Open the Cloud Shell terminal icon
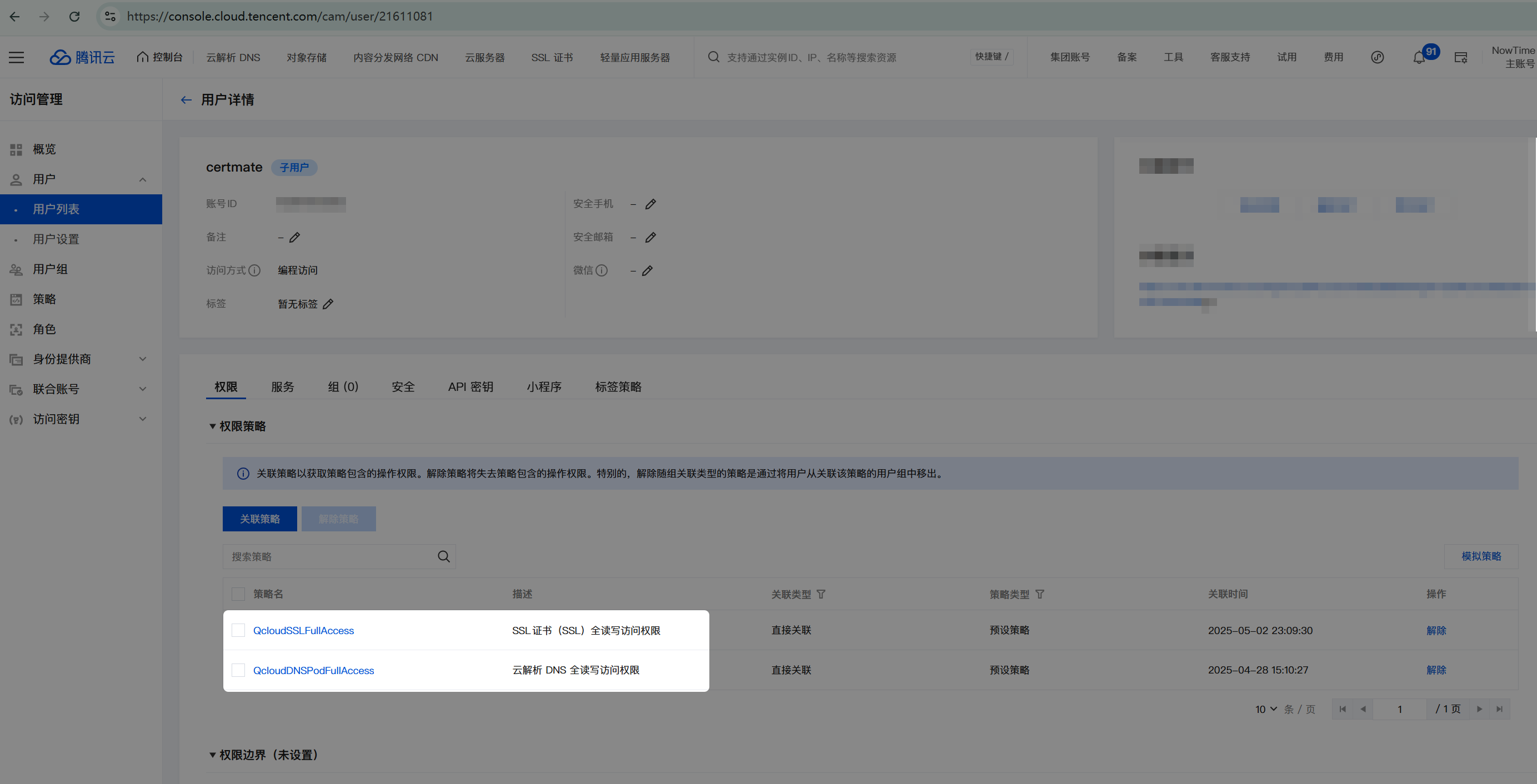 point(1461,58)
